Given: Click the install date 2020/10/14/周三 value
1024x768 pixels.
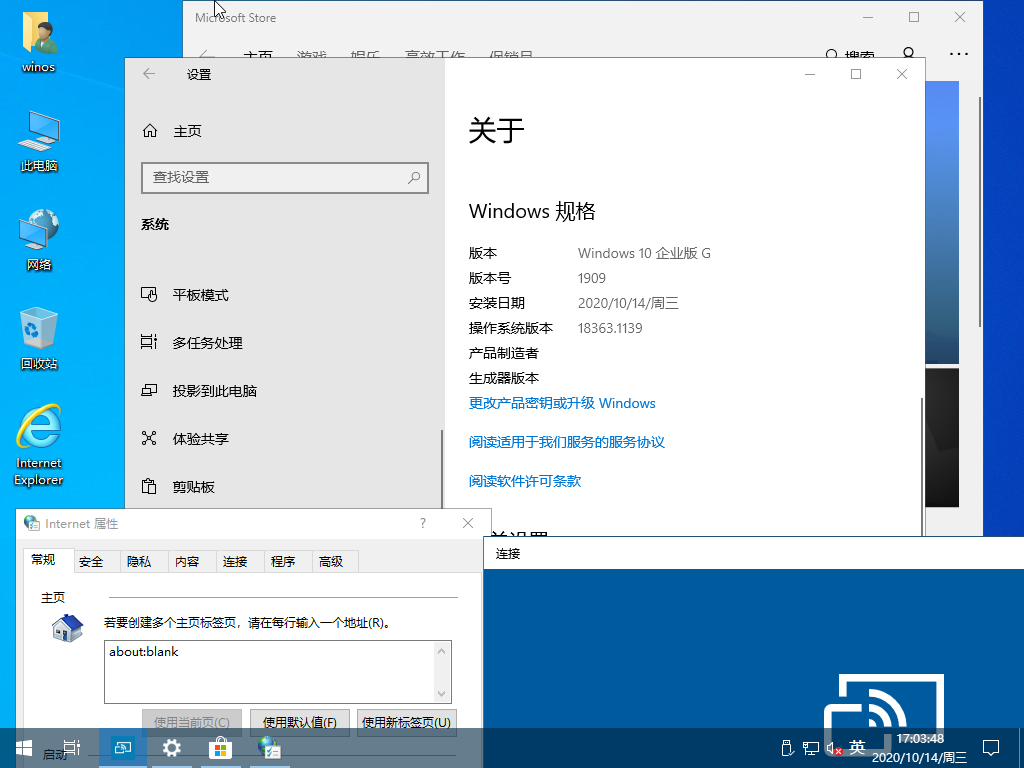Looking at the screenshot, I should pos(628,303).
